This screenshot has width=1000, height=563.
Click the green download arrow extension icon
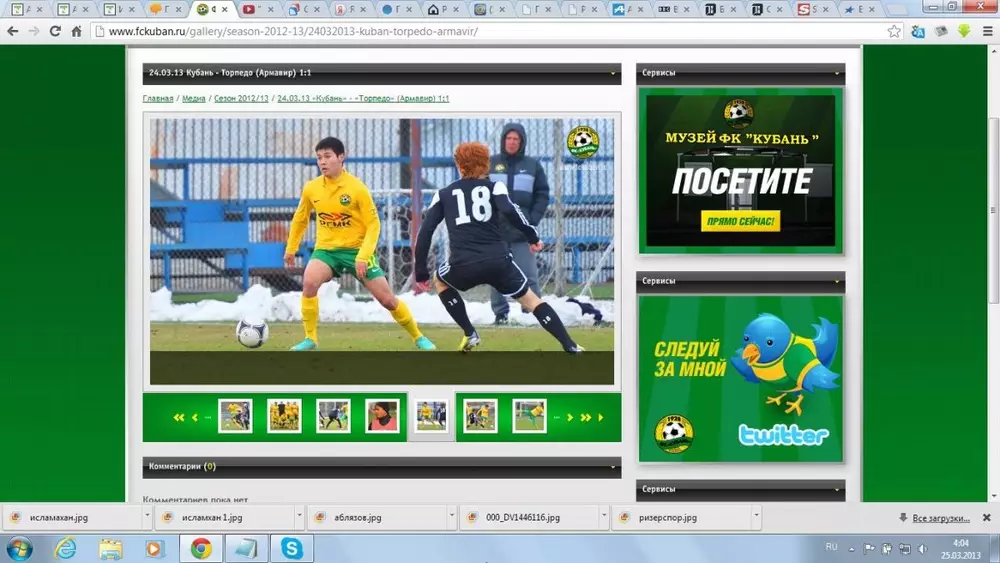[964, 31]
